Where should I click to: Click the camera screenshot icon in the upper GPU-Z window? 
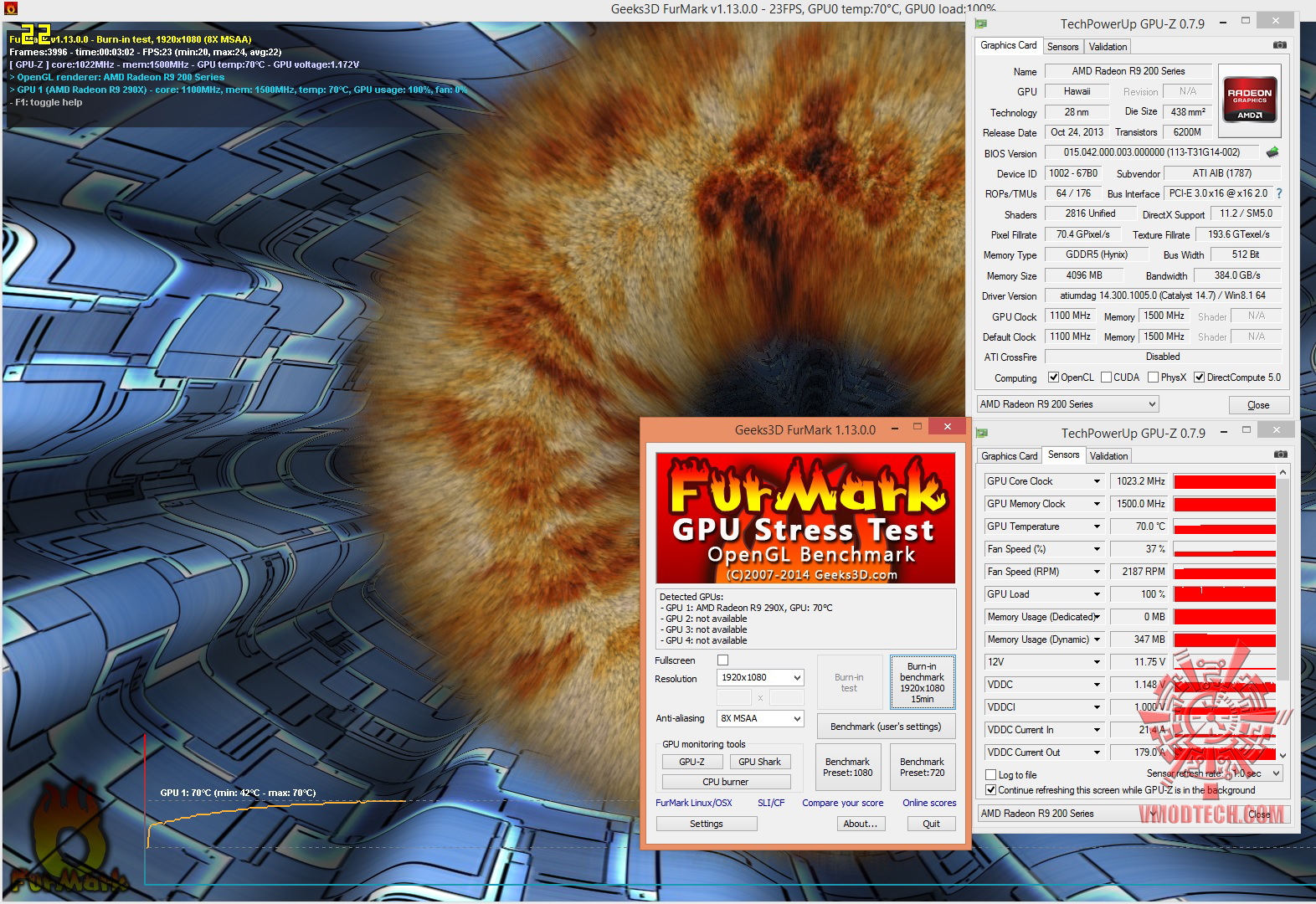(1279, 45)
